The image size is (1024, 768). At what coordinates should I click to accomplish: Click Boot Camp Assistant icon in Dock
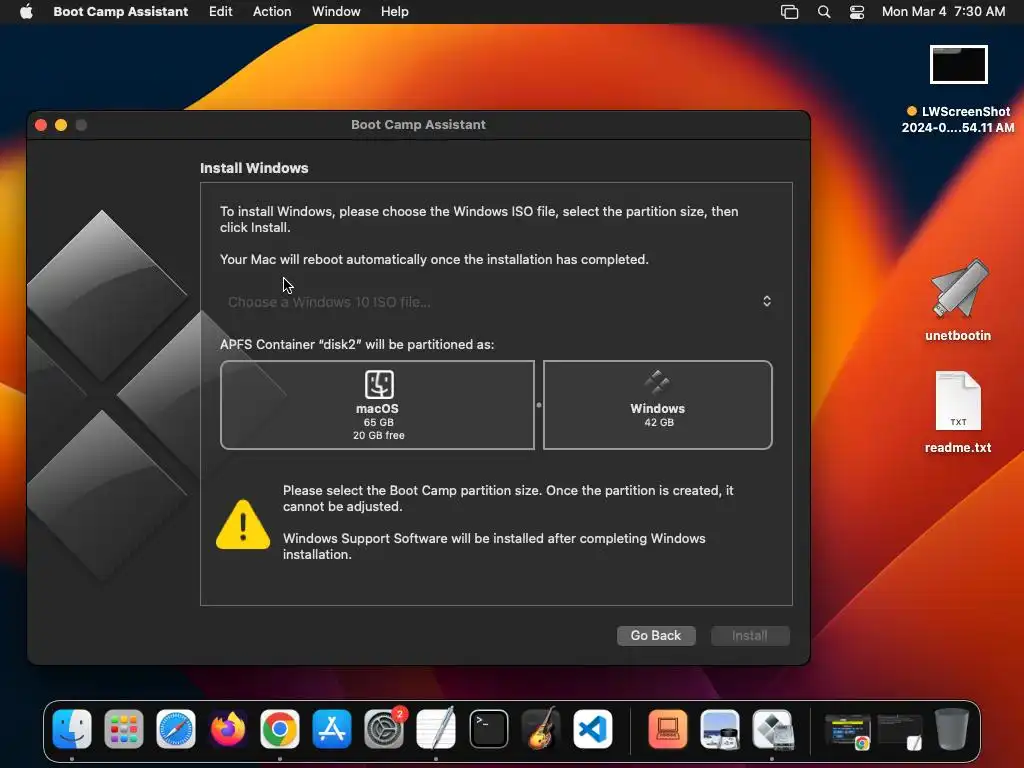tap(772, 729)
